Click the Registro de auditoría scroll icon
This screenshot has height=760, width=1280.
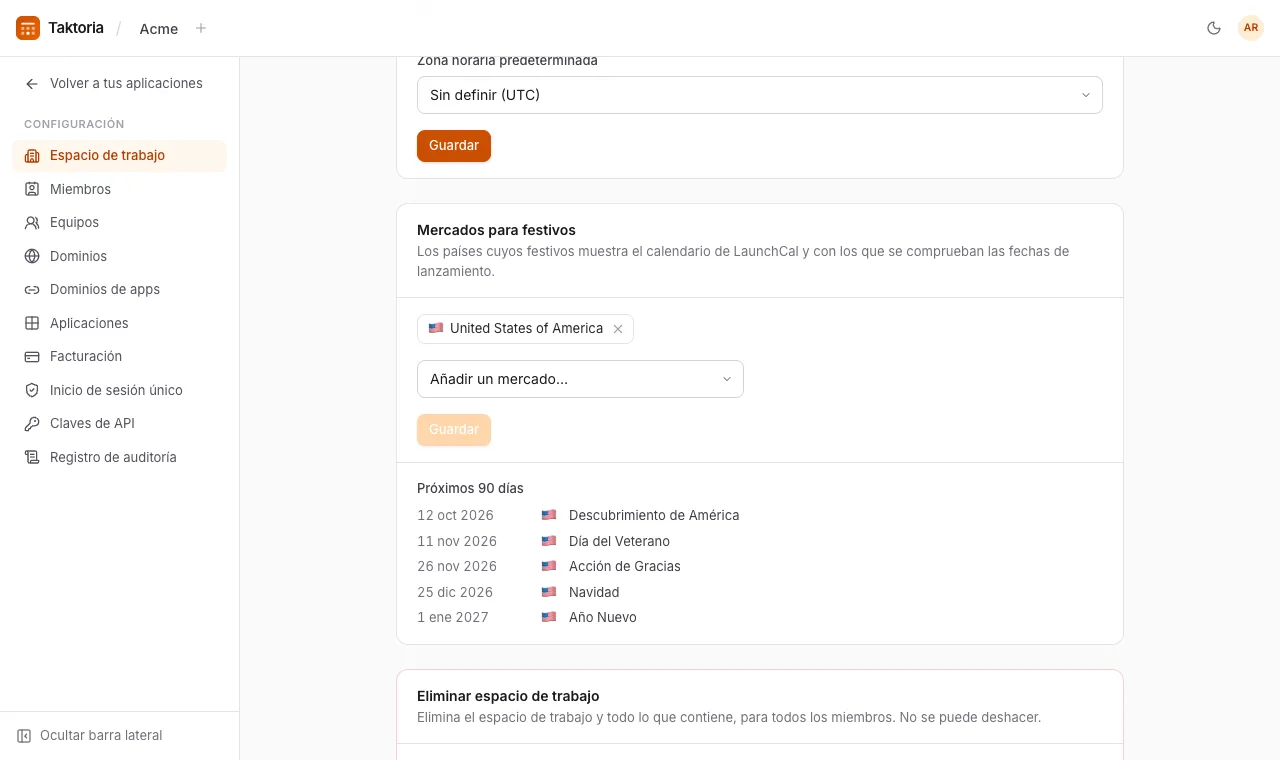click(32, 457)
